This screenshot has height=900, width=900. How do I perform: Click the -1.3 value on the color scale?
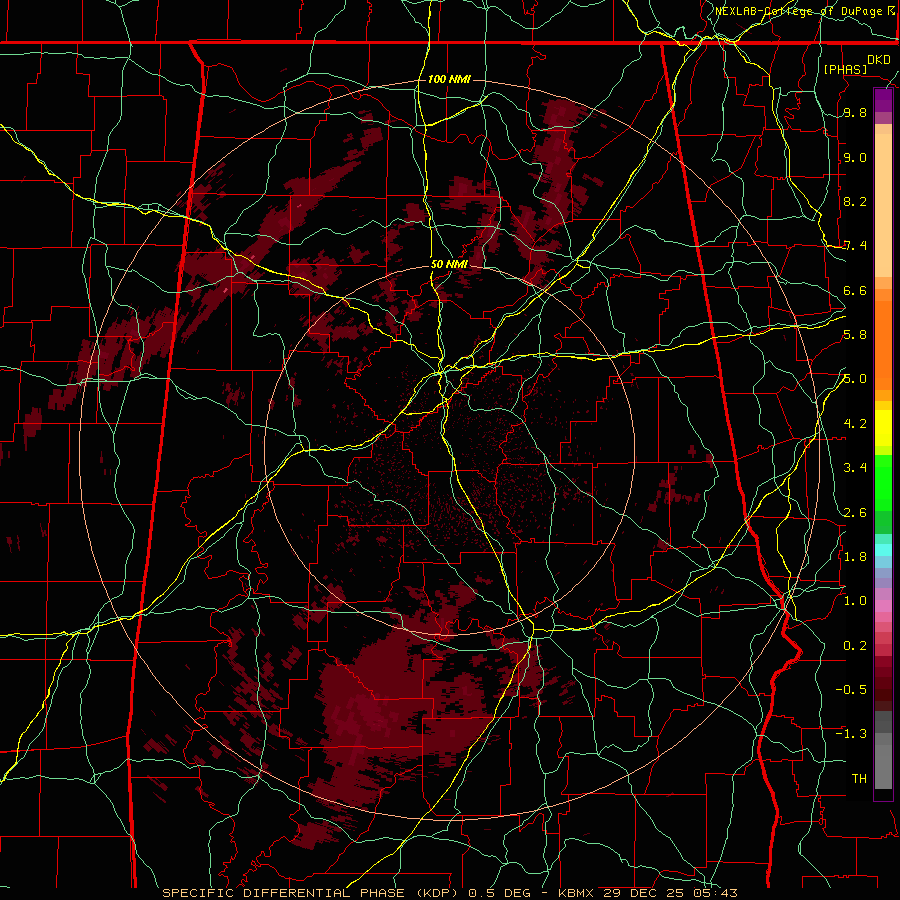851,734
